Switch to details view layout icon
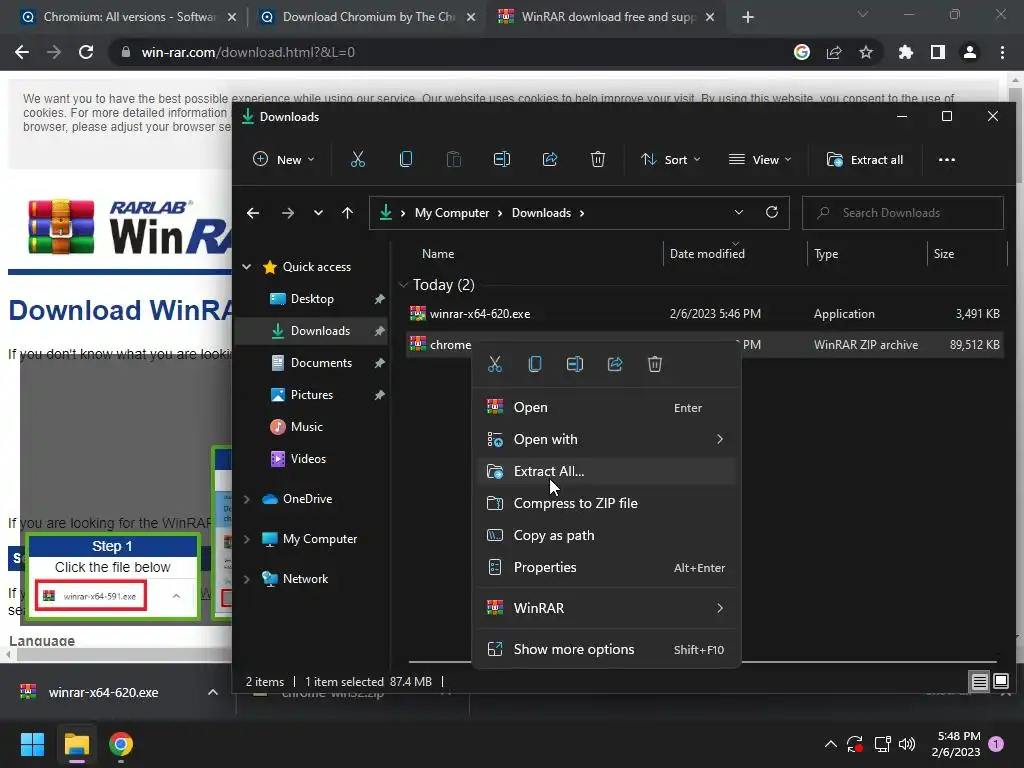The height and width of the screenshot is (768, 1024). click(x=980, y=682)
